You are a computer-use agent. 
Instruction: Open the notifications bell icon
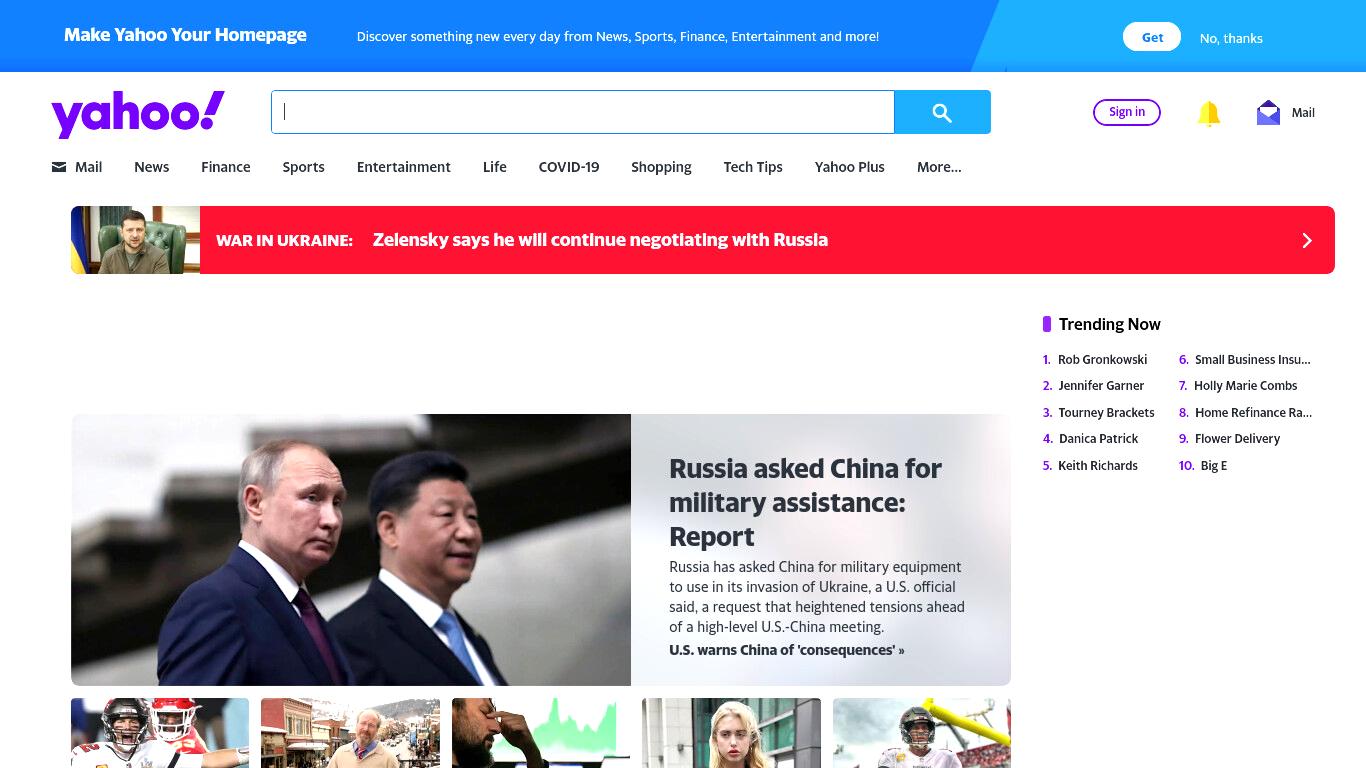click(x=1209, y=113)
